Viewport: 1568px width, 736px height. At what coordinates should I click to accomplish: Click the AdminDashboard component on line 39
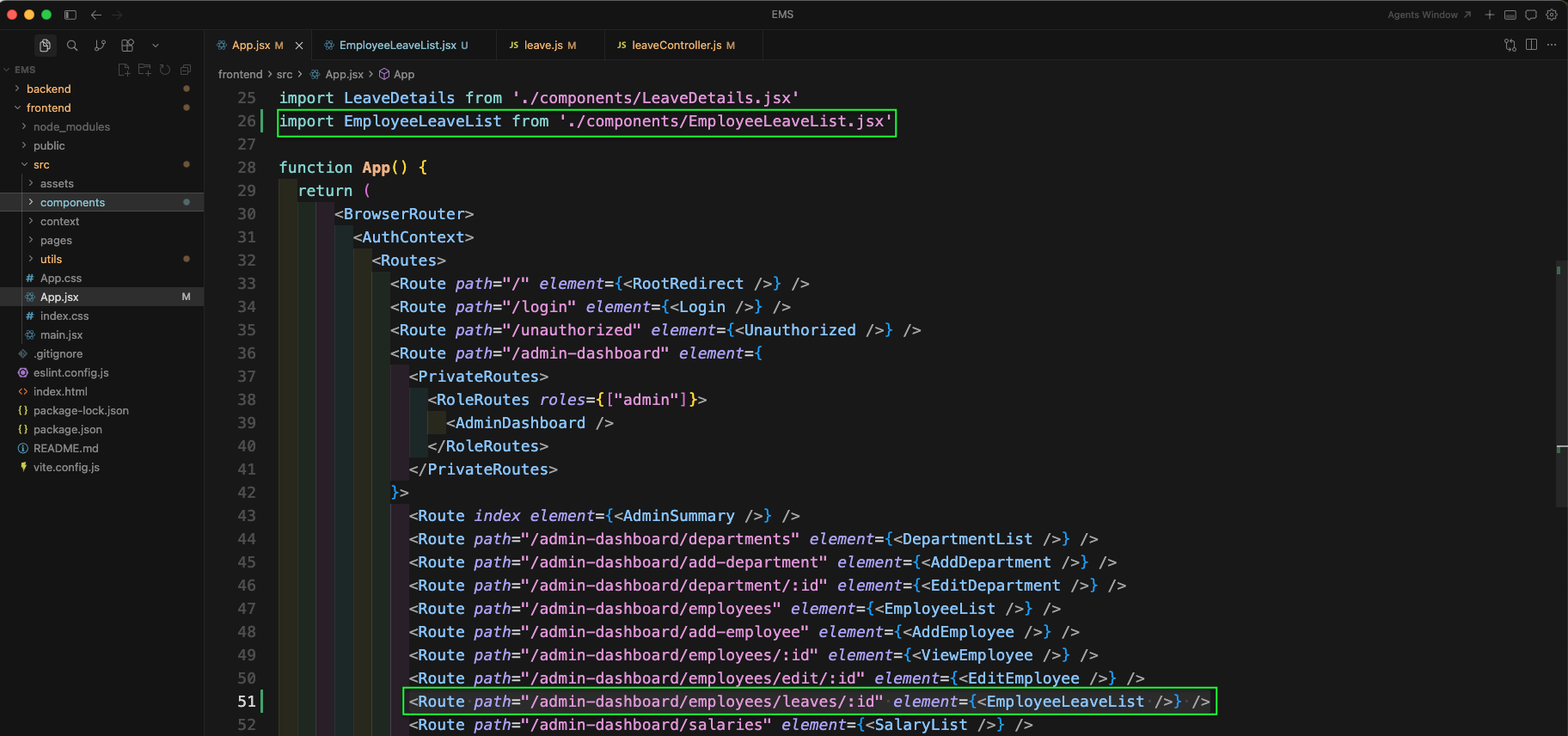(520, 423)
